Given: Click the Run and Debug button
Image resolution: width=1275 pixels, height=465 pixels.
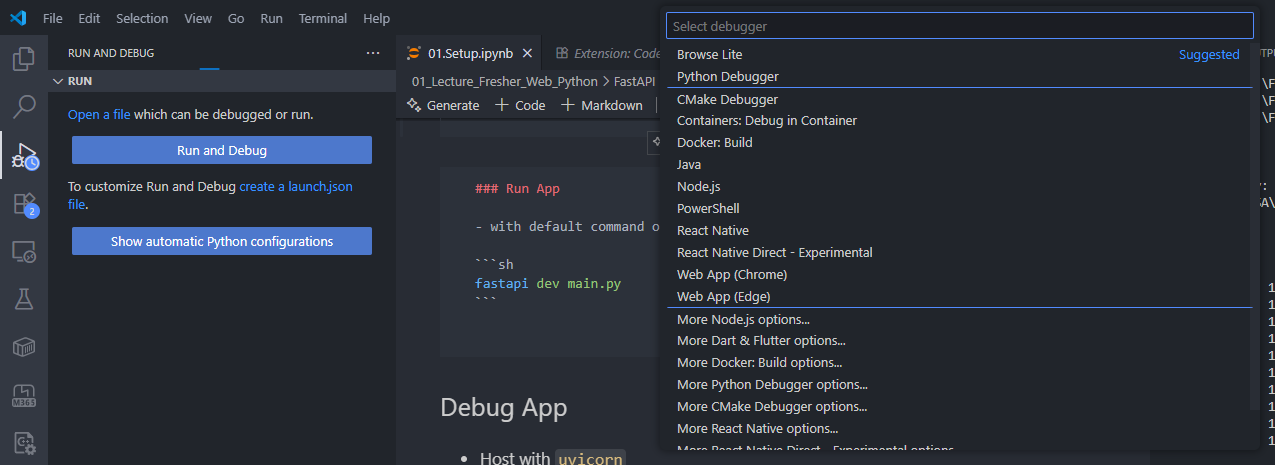Looking at the screenshot, I should click(222, 150).
